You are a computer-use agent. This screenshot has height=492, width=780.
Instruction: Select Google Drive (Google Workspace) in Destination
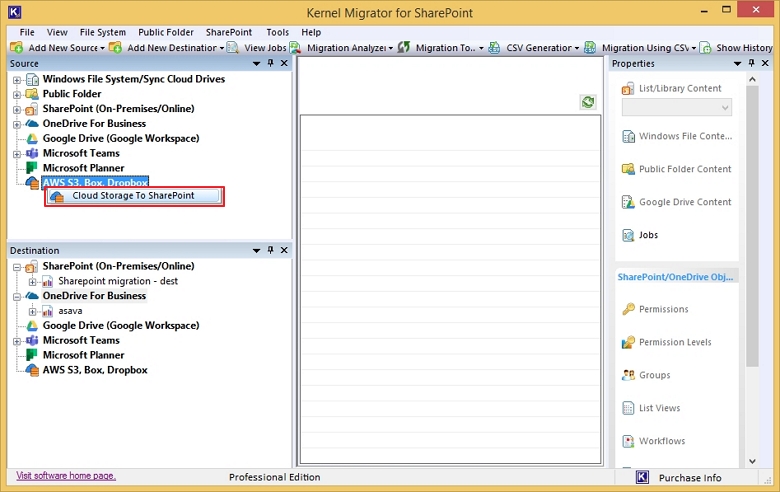tap(121, 325)
